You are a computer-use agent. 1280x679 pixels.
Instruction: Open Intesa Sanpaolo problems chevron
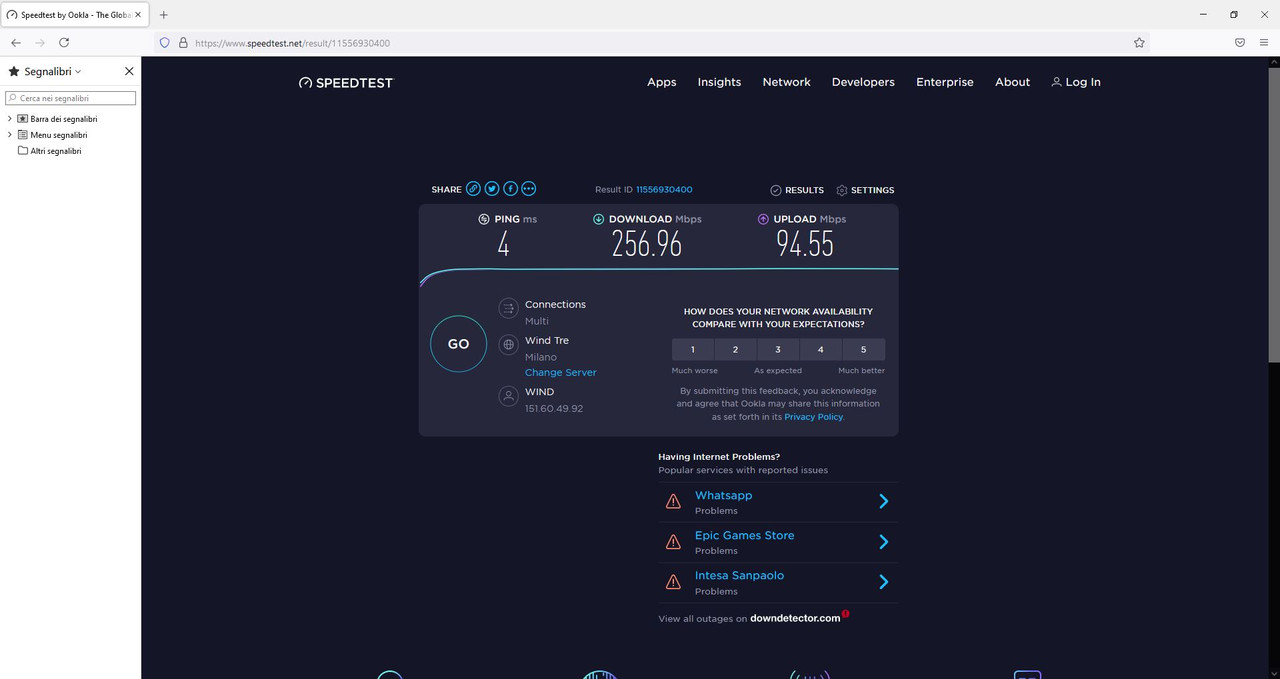coord(883,582)
